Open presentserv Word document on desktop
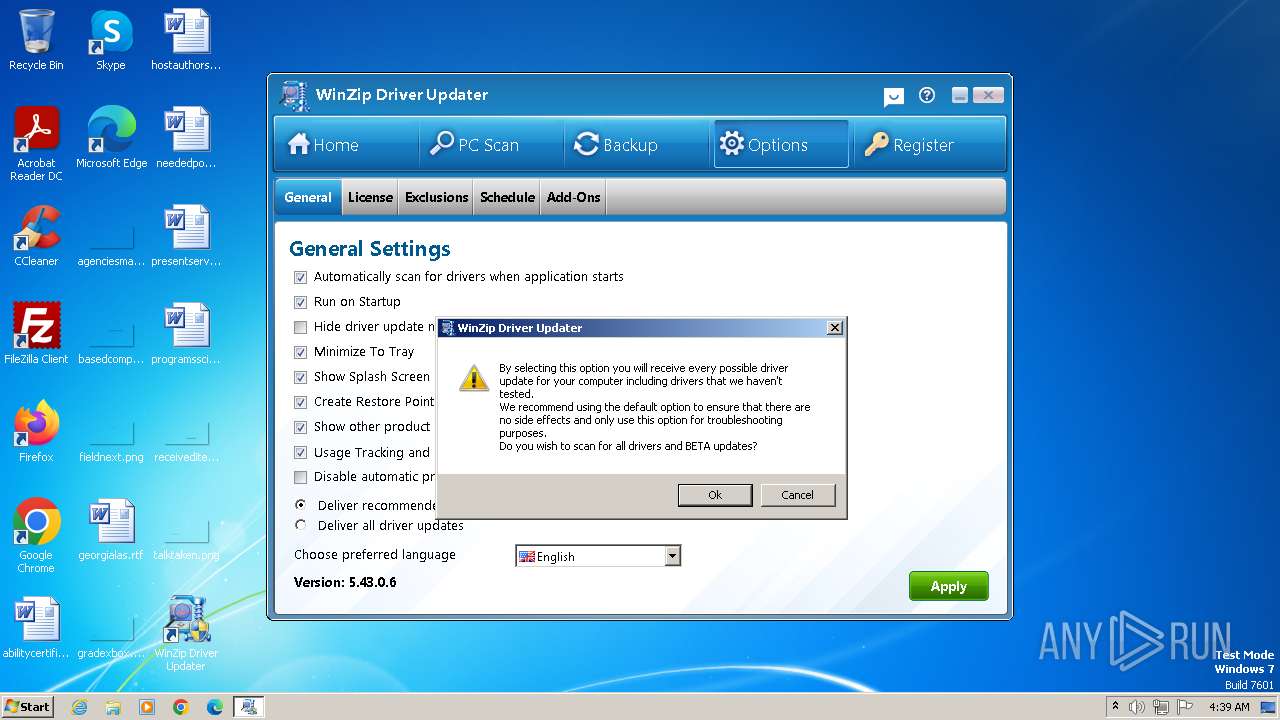Screen dimensions: 1280x720 tap(186, 235)
